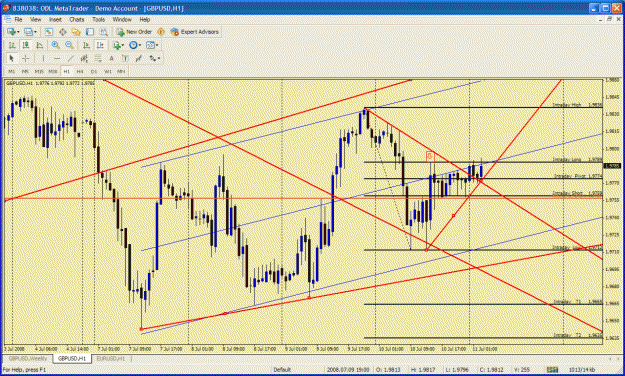Open the Periods clock icon
625x376 pixels.
(133, 45)
